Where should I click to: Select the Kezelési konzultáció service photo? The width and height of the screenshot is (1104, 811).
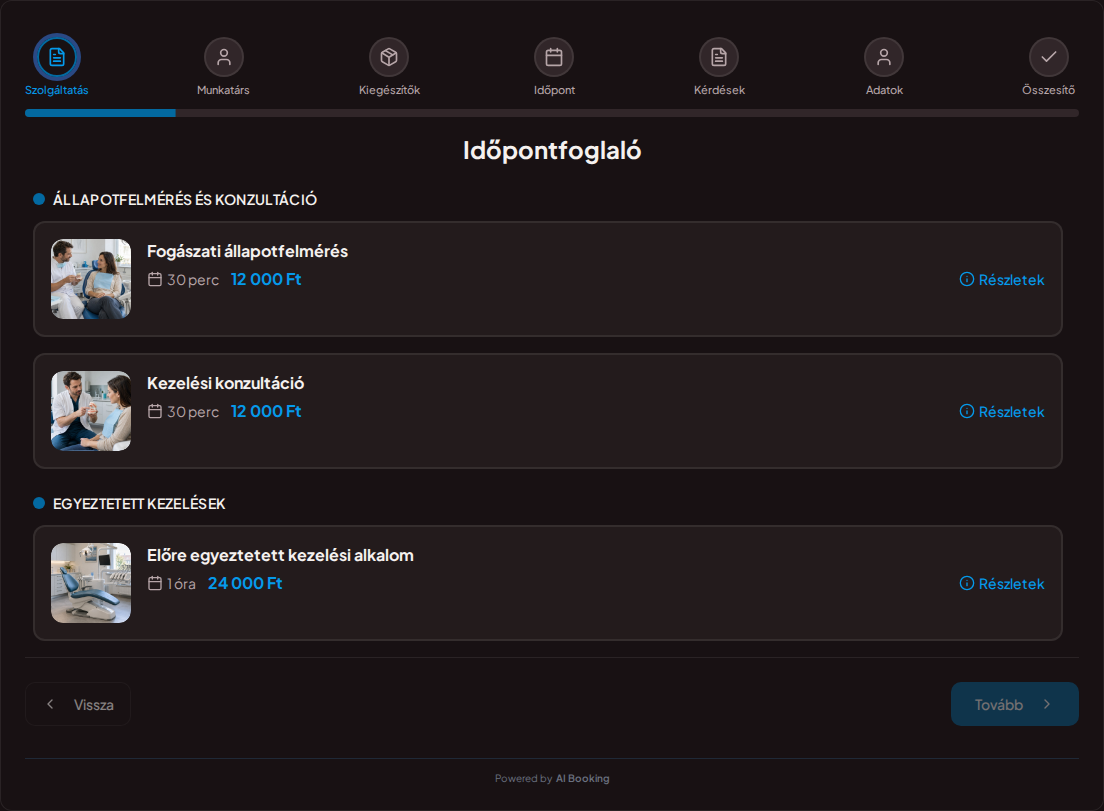(x=91, y=410)
